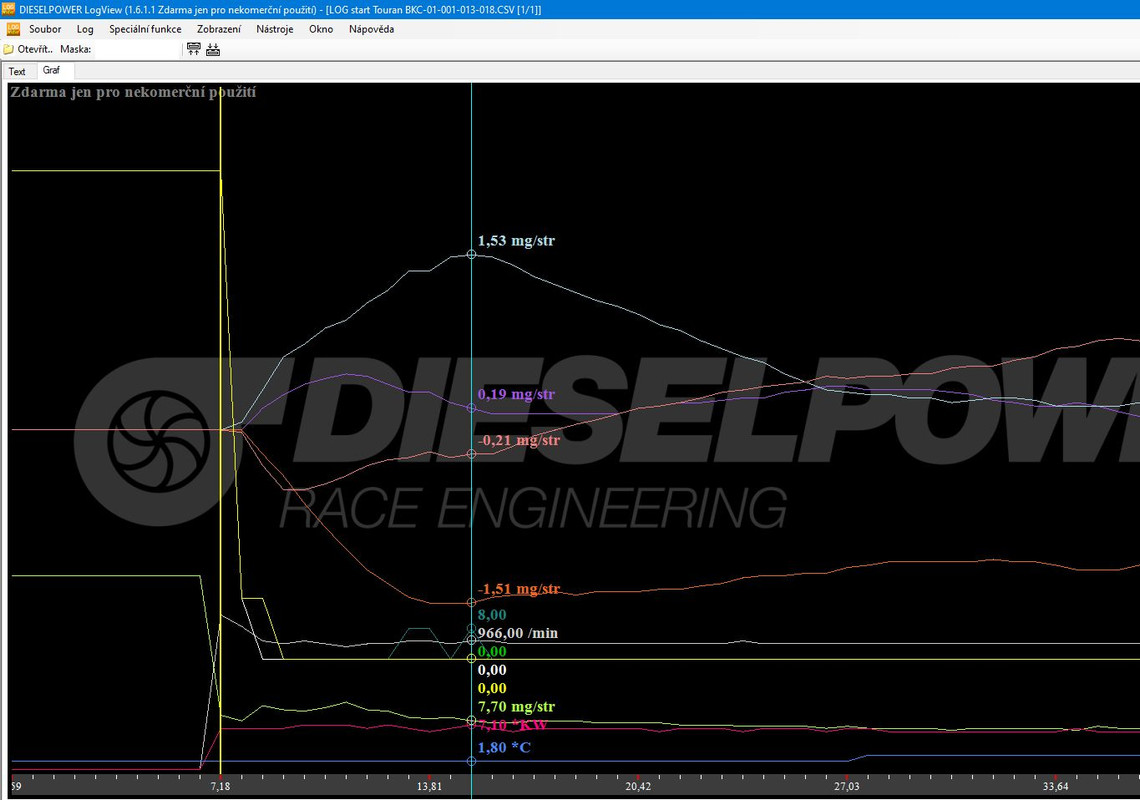Click the 27,03 time axis label
Image resolution: width=1140 pixels, height=800 pixels.
coord(846,787)
